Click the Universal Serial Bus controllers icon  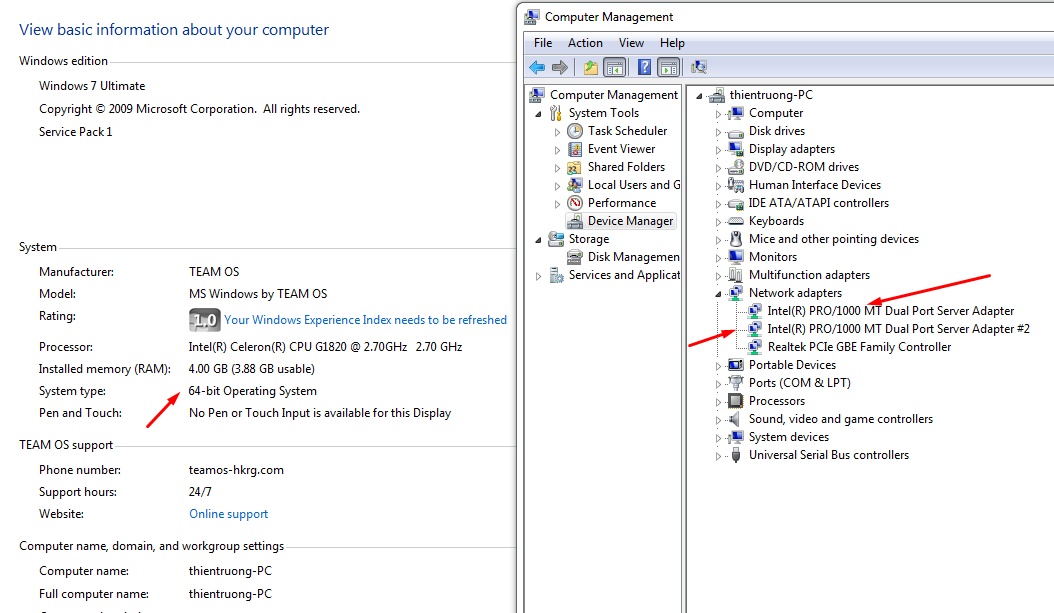click(x=736, y=455)
